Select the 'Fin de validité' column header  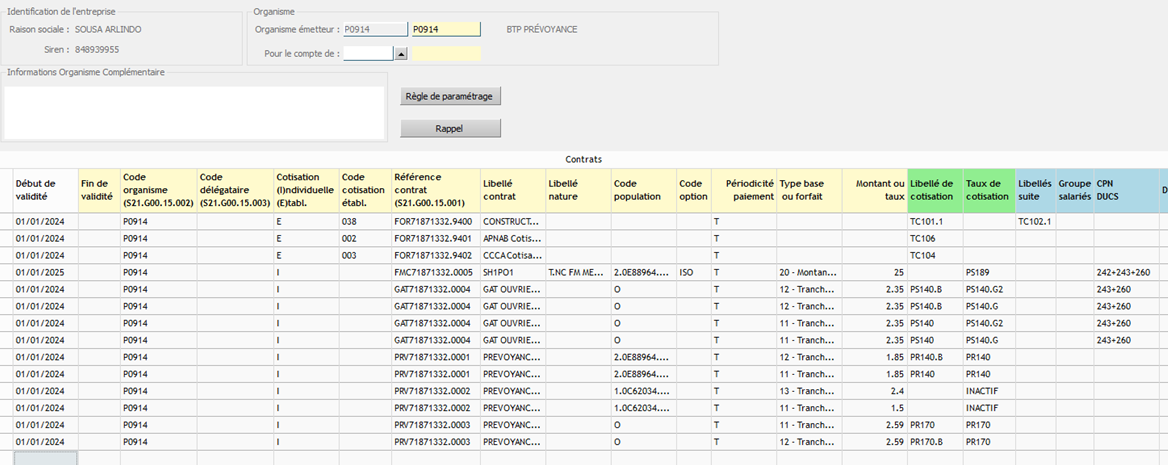point(99,190)
